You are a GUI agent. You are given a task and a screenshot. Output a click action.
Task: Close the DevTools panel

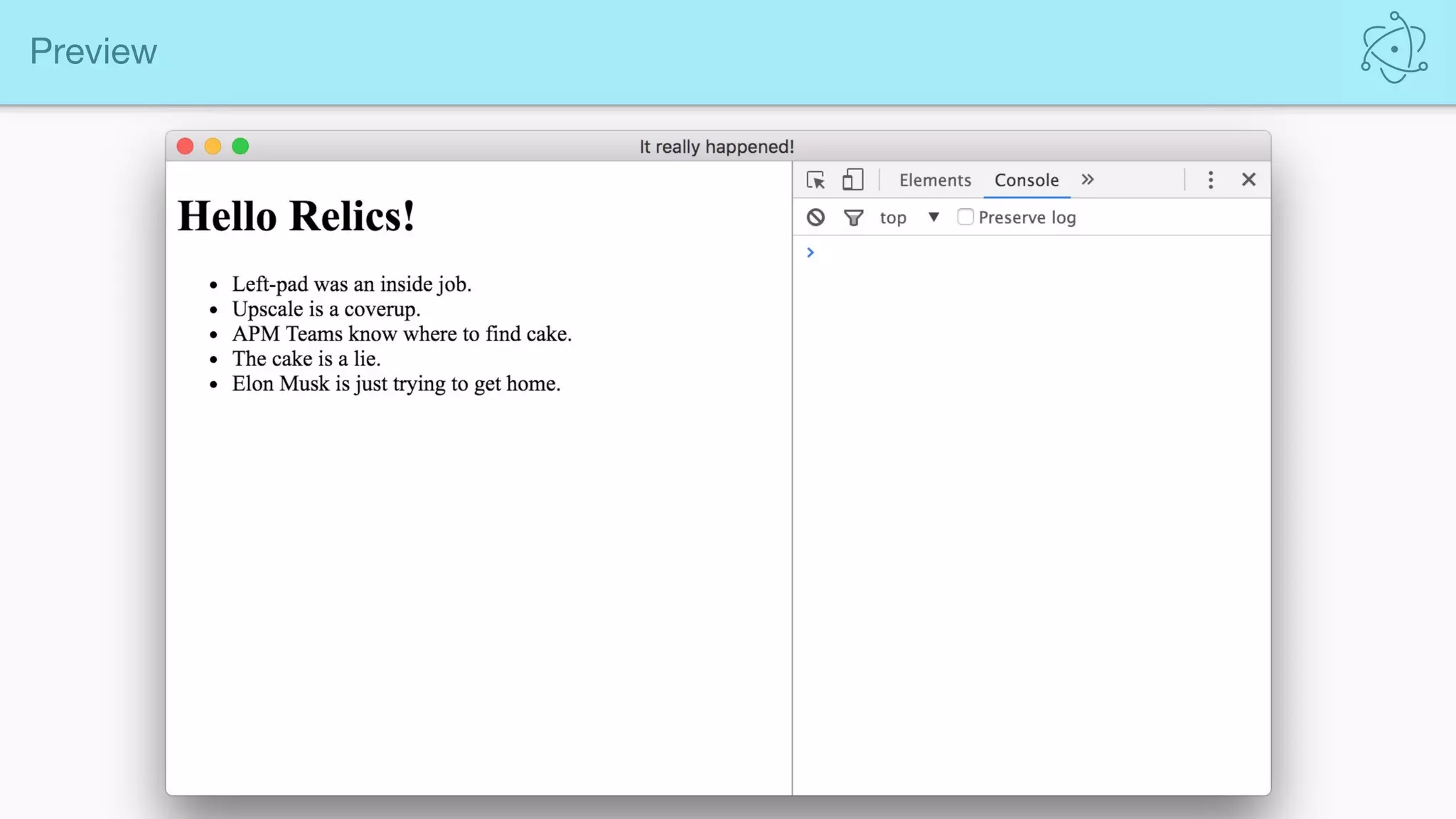pyautogui.click(x=1248, y=180)
